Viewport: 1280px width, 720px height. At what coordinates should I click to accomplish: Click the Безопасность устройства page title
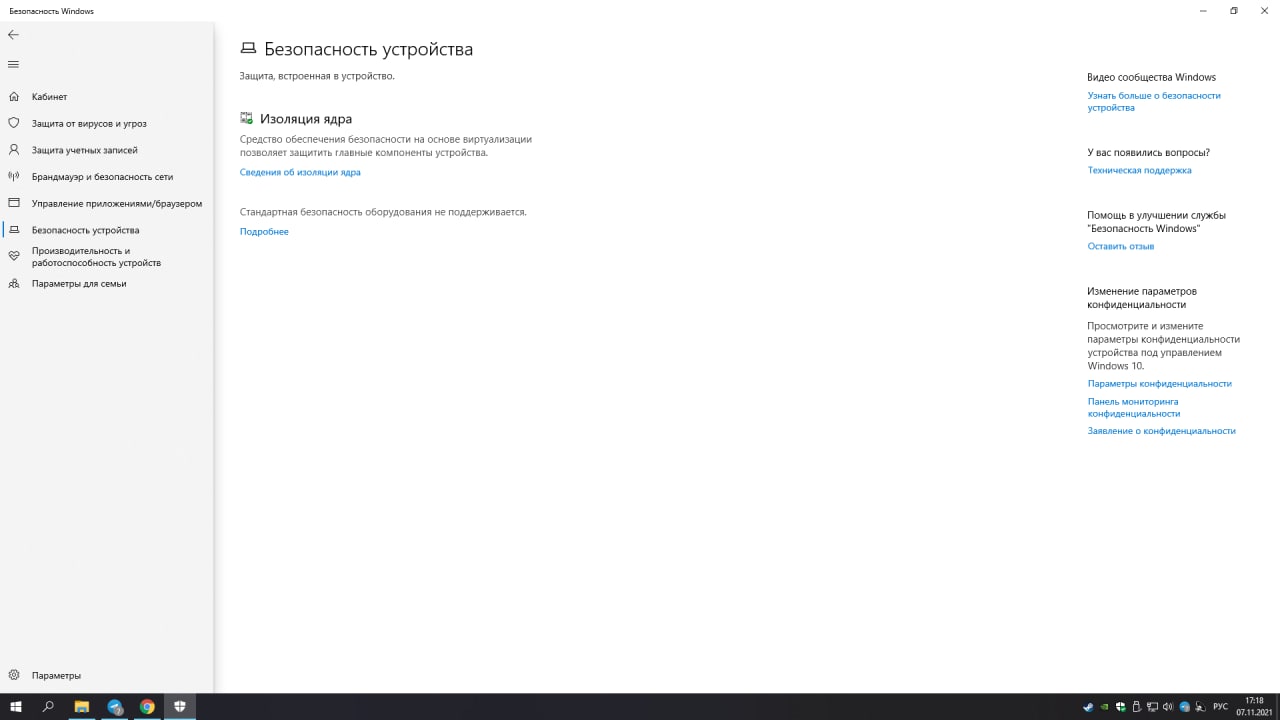pyautogui.click(x=369, y=49)
